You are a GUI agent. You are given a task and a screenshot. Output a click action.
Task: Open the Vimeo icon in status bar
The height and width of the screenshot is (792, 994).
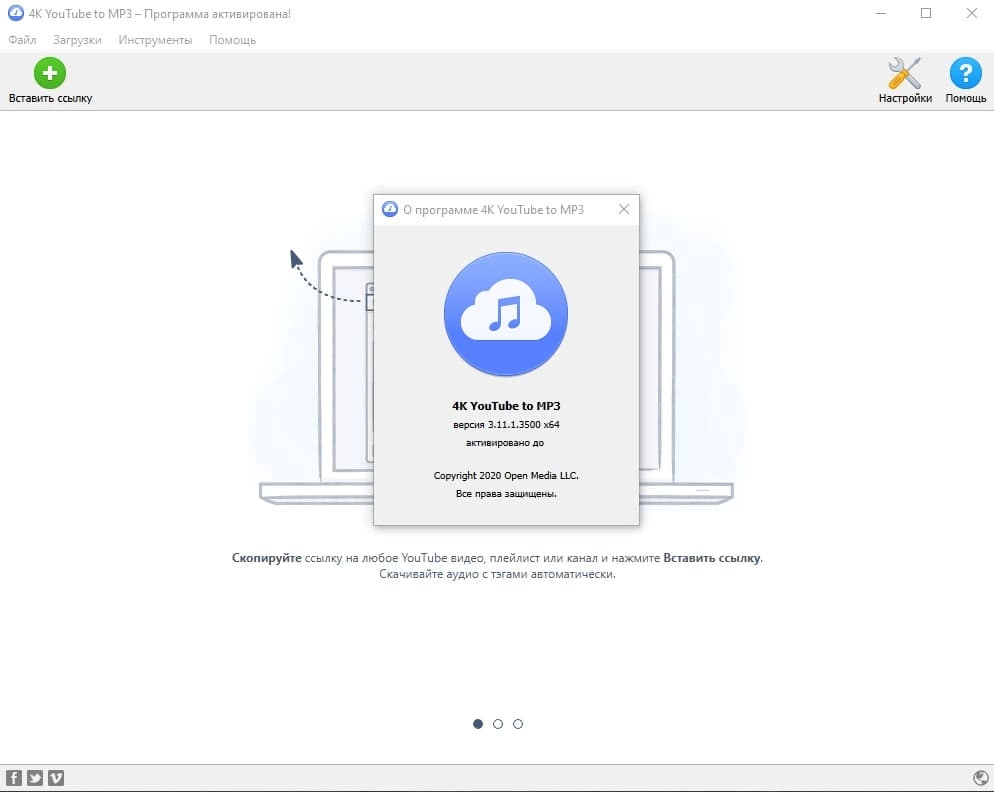pyautogui.click(x=56, y=778)
